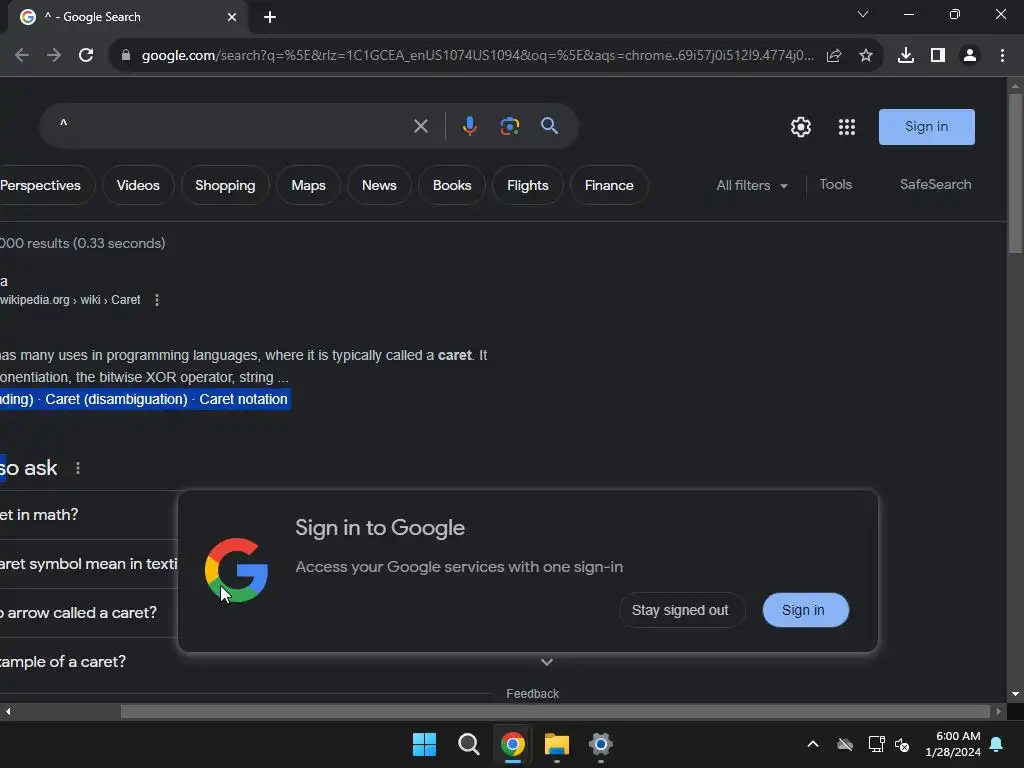Screen dimensions: 1024x768
Task: Submit search with magnifier icon
Action: pyautogui.click(x=549, y=126)
